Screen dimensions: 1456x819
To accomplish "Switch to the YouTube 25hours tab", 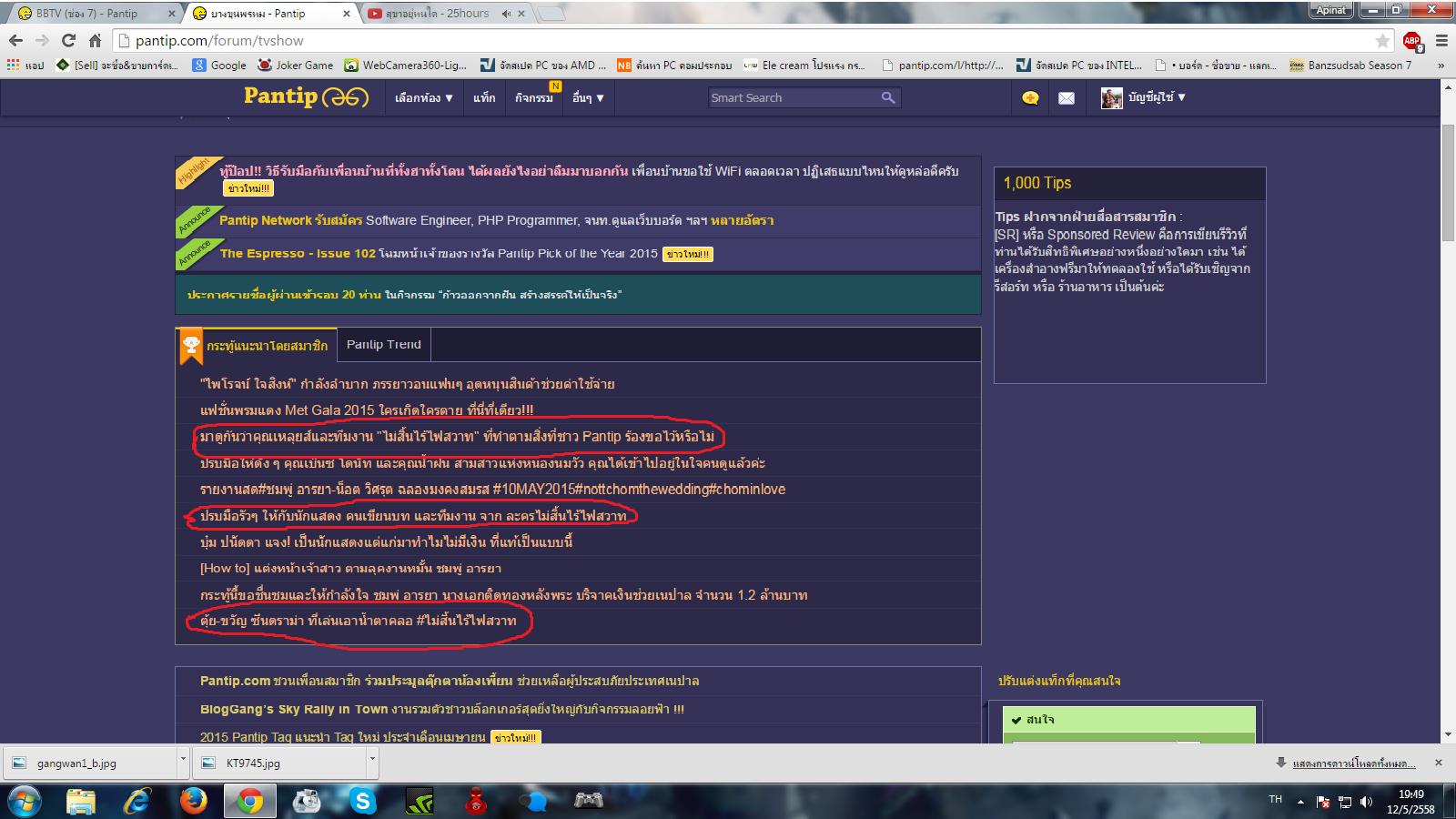I will (x=439, y=13).
